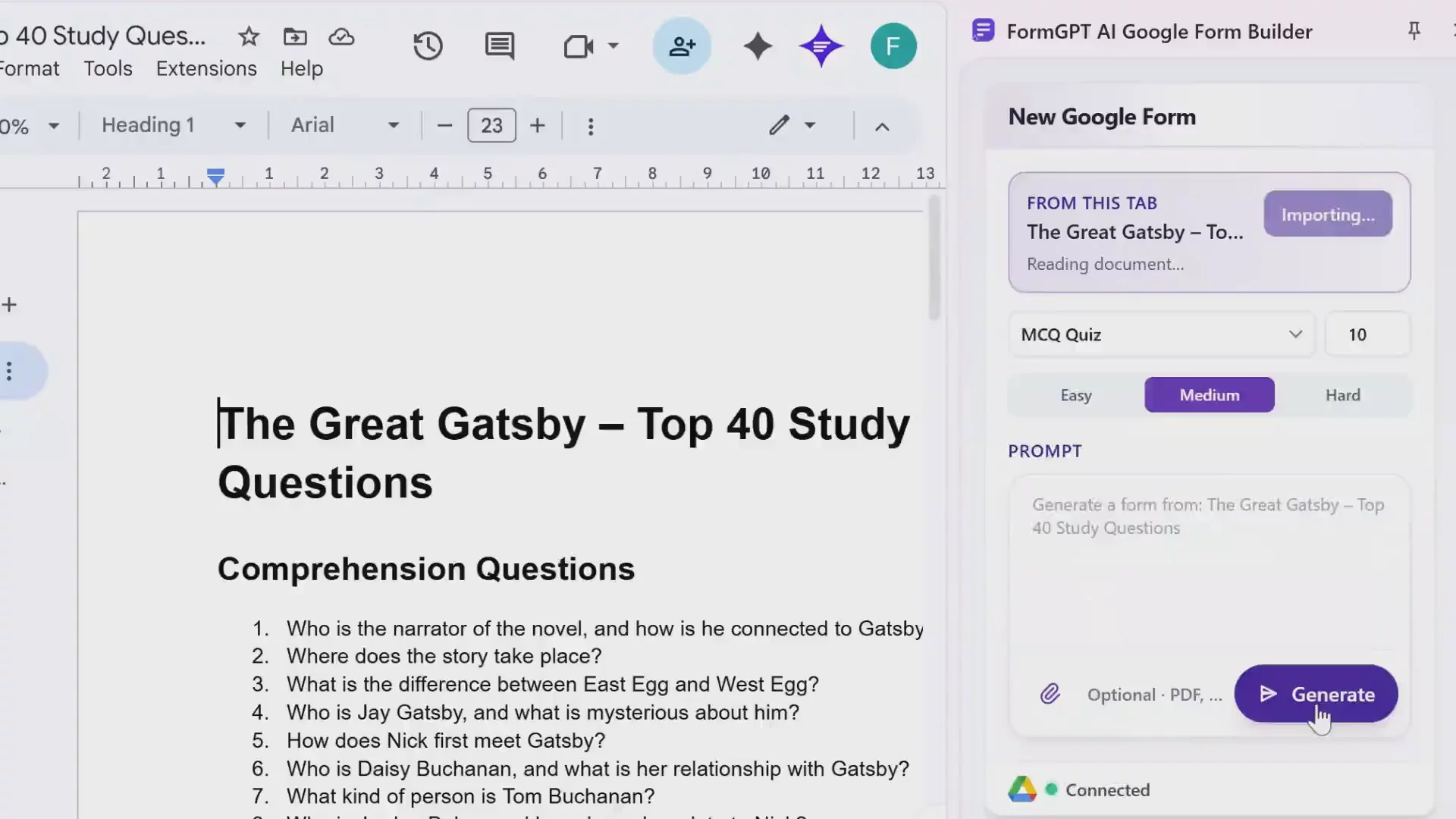Open the Heading 1 style dropdown
The image size is (1456, 819).
coord(174,125)
